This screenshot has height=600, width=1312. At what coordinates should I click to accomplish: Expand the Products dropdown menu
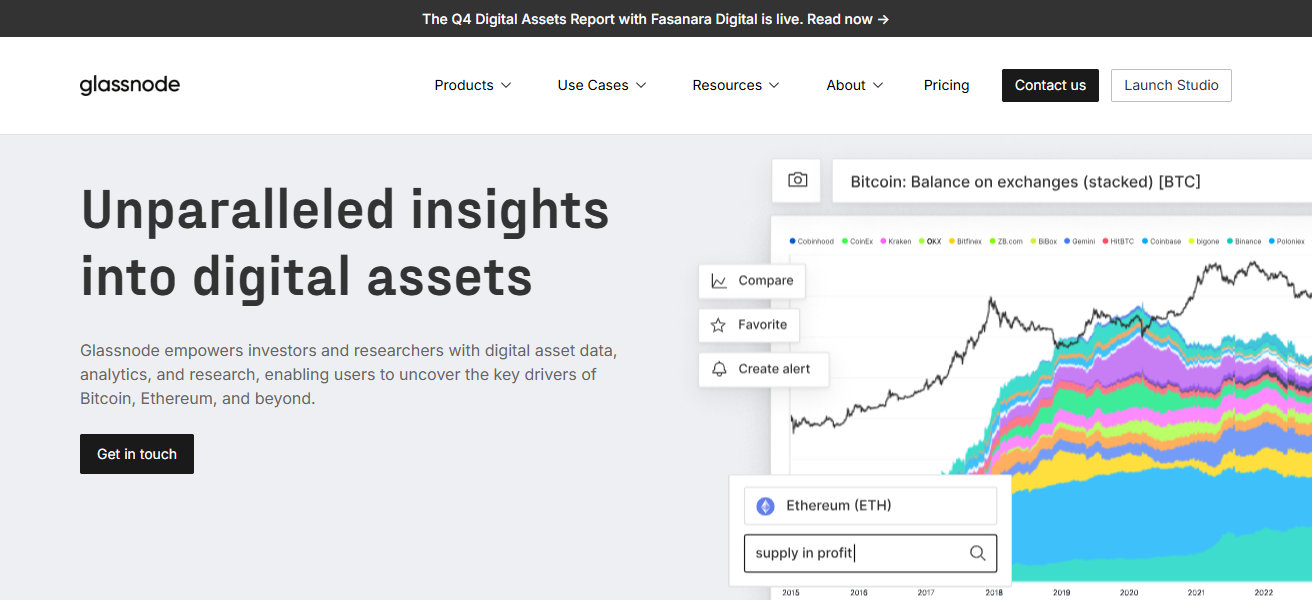472,85
